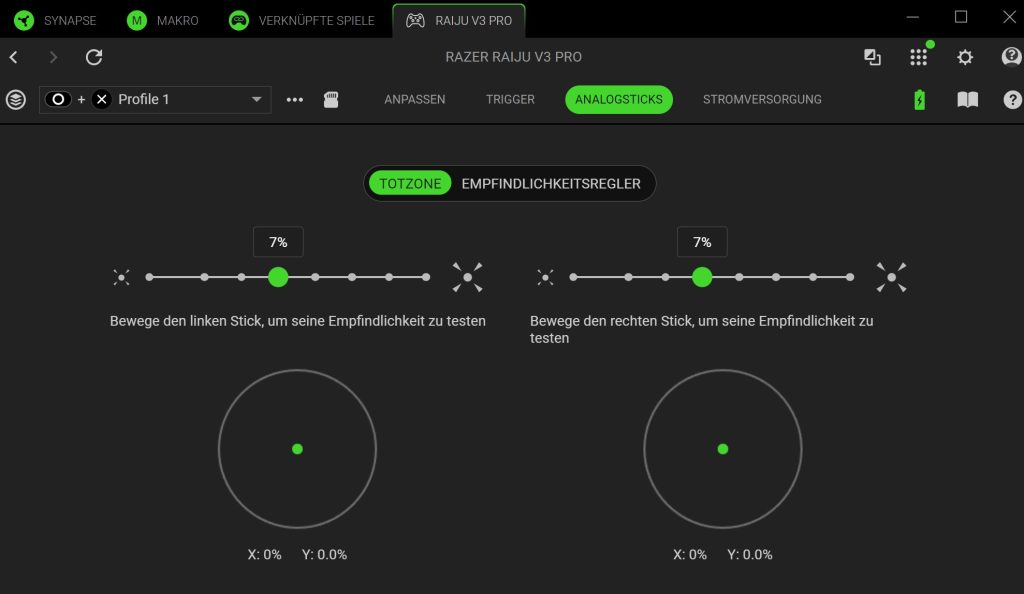Click the onboard memory storage icon
This screenshot has width=1024, height=594.
(331, 100)
